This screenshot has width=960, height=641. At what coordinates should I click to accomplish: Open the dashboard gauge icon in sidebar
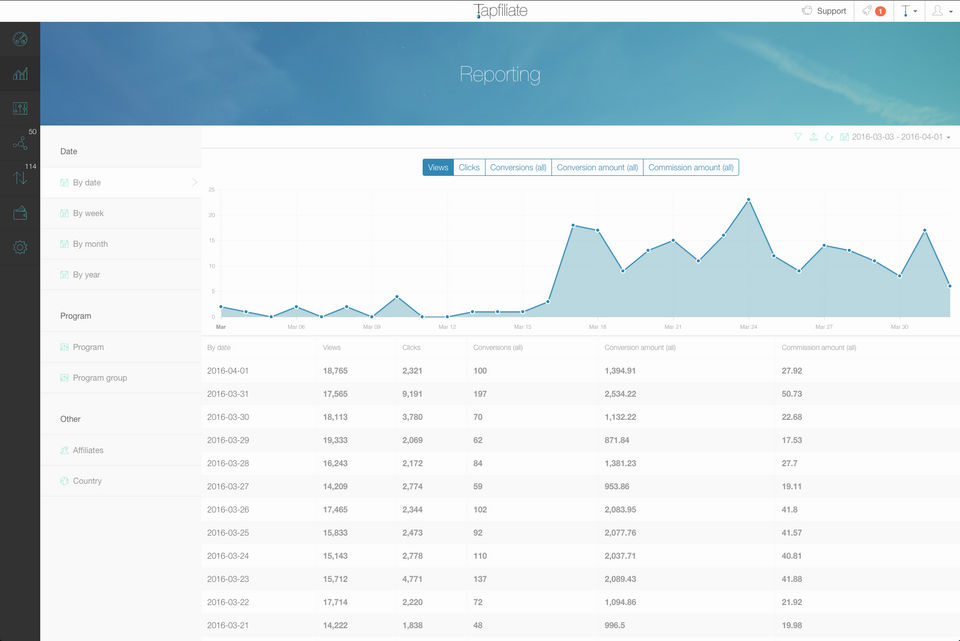(x=20, y=39)
